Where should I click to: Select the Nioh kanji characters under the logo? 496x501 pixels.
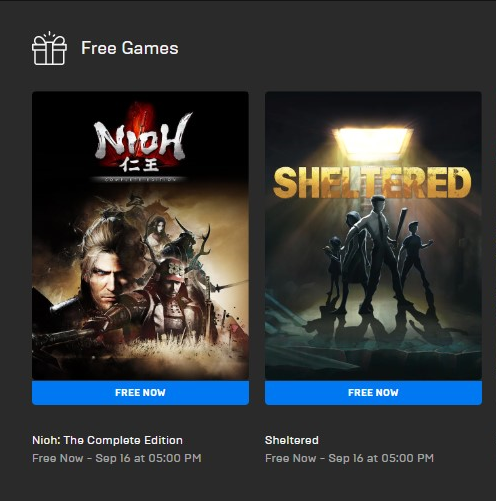[x=140, y=165]
